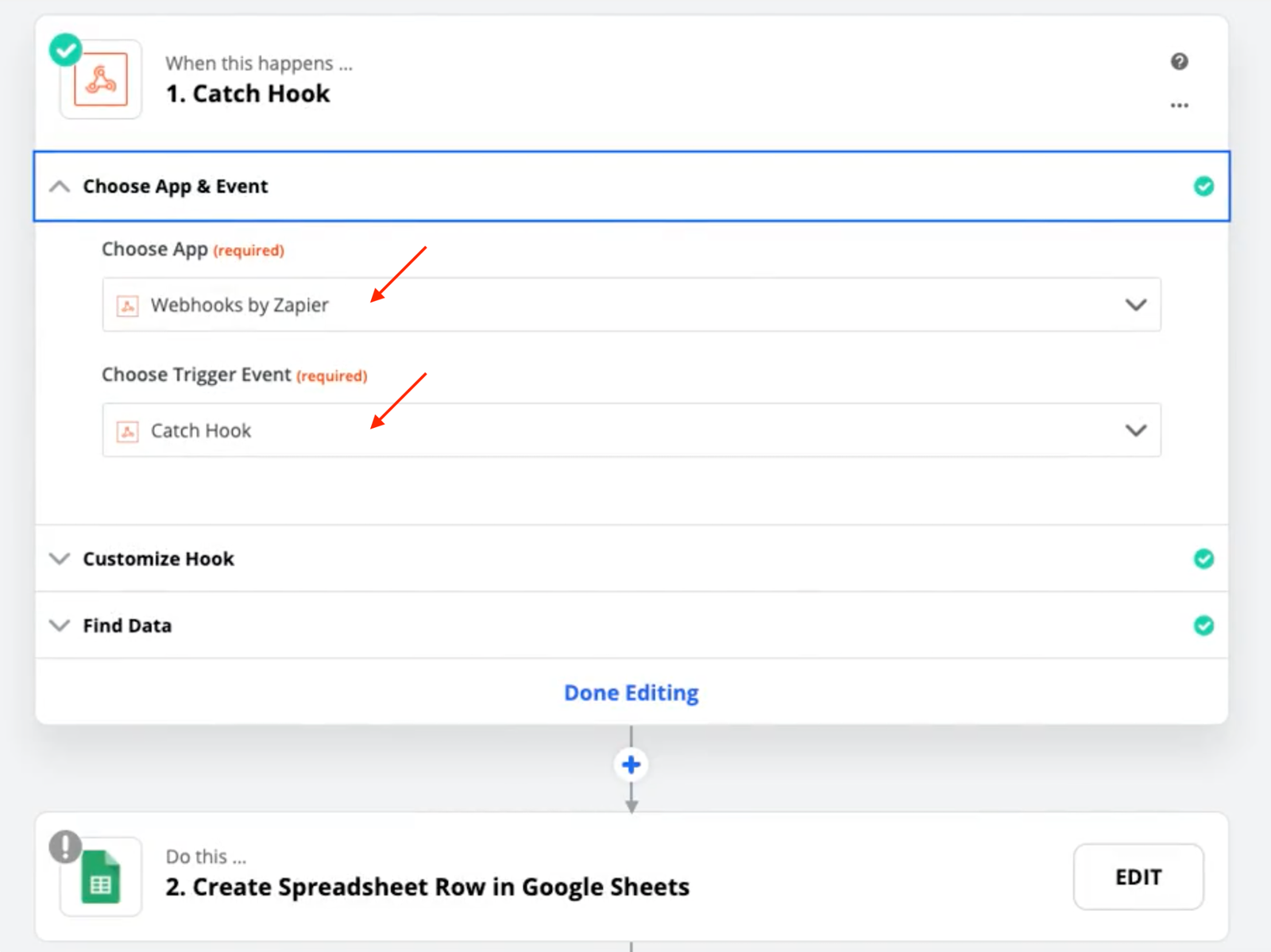This screenshot has width=1271, height=952.
Task: Open the Choose App dropdown arrow
Action: pyautogui.click(x=1136, y=305)
